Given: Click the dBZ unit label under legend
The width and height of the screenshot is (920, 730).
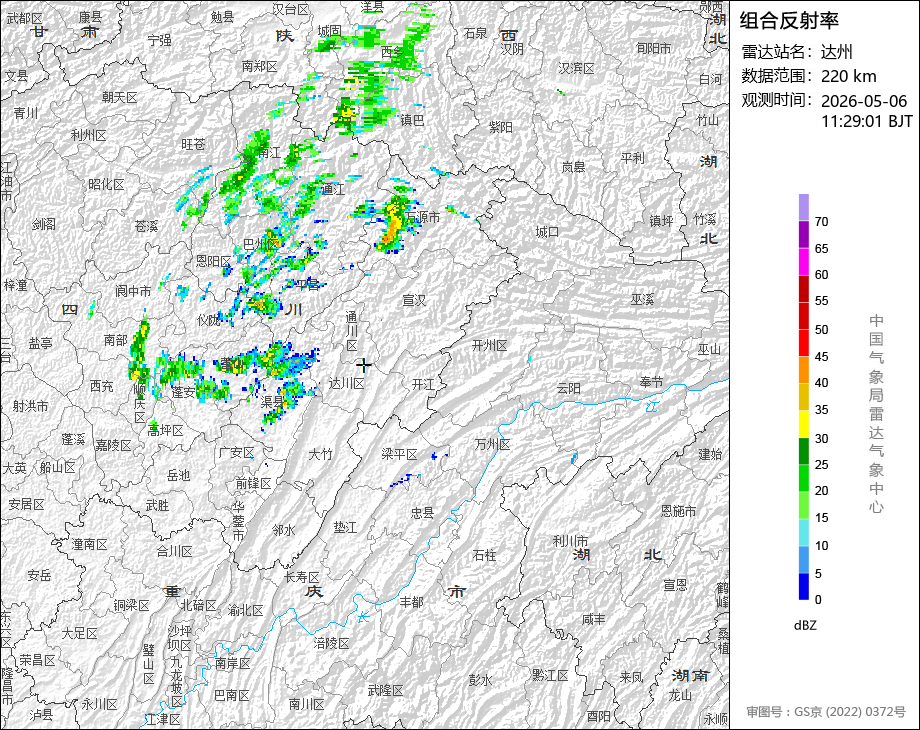Looking at the screenshot, I should (805, 626).
